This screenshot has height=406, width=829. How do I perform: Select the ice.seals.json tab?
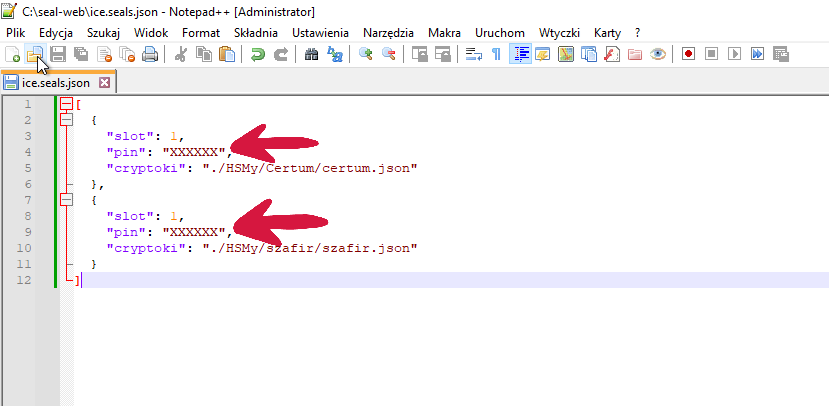coord(55,83)
